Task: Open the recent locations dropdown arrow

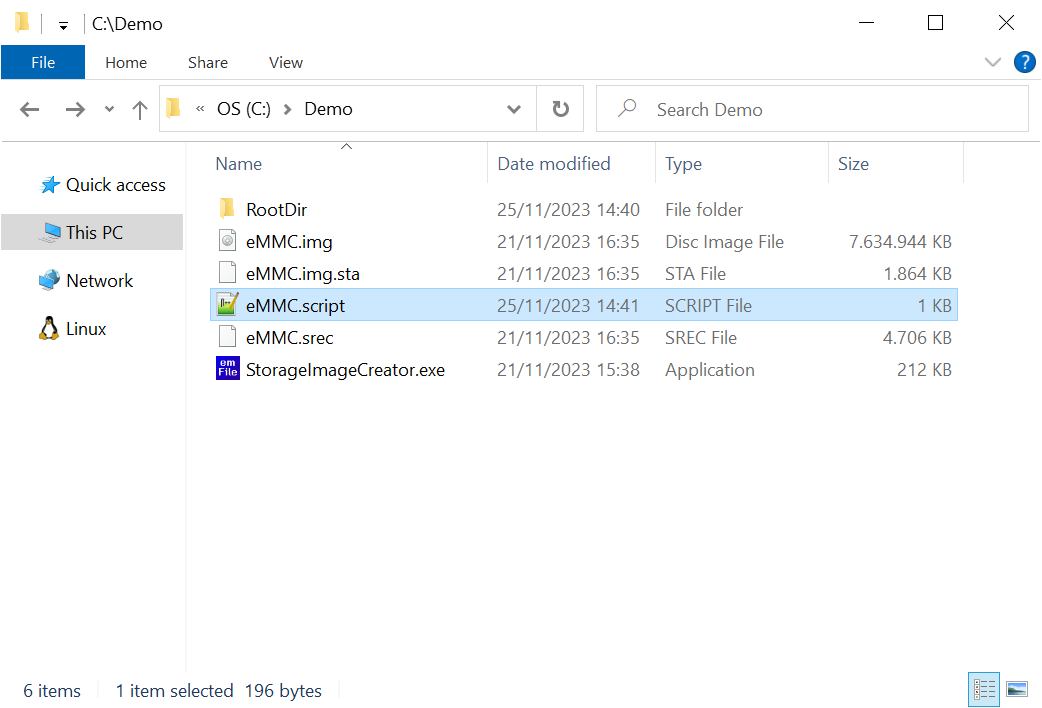Action: [x=109, y=109]
